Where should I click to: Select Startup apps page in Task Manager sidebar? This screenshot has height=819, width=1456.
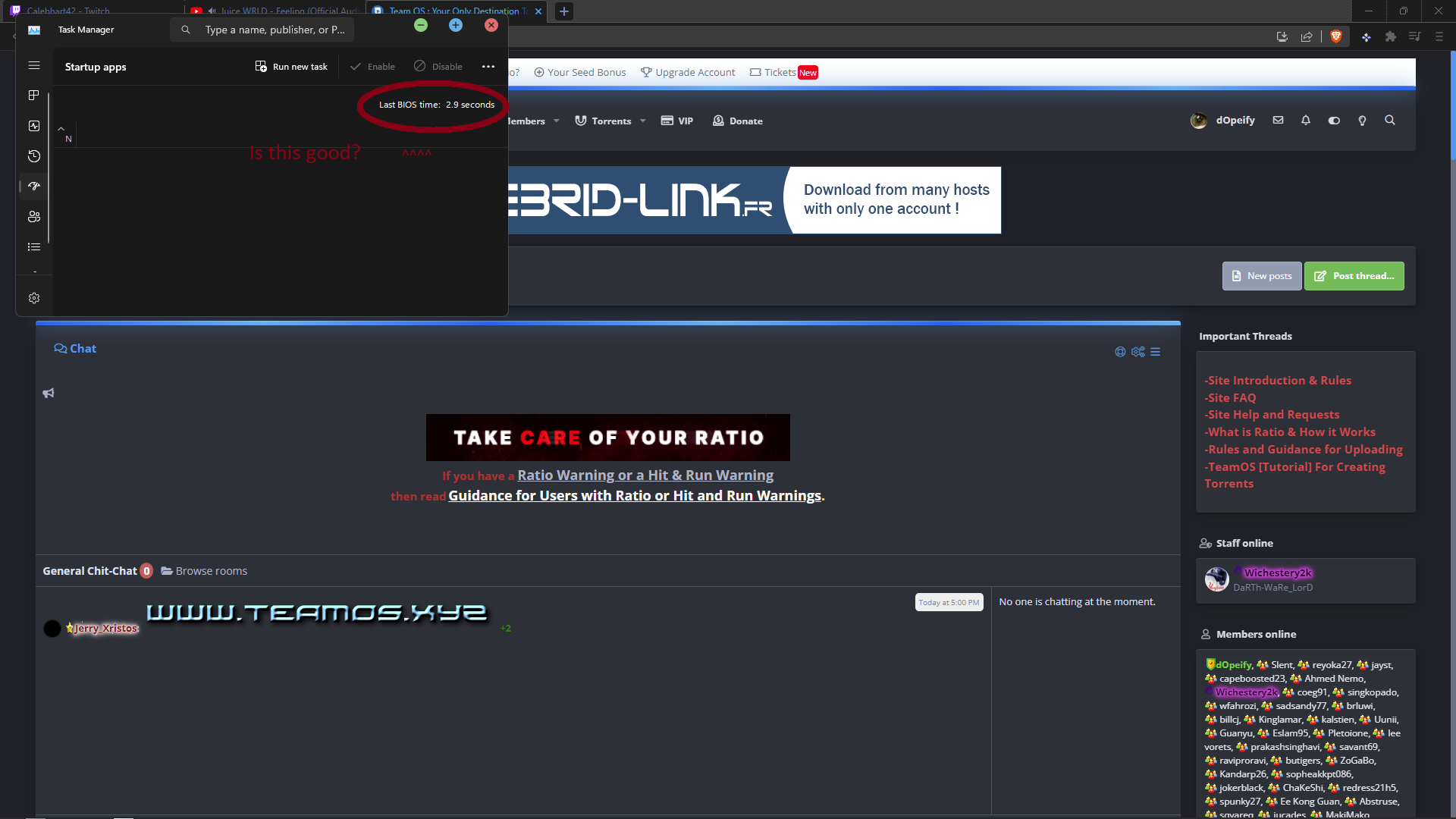coord(34,186)
